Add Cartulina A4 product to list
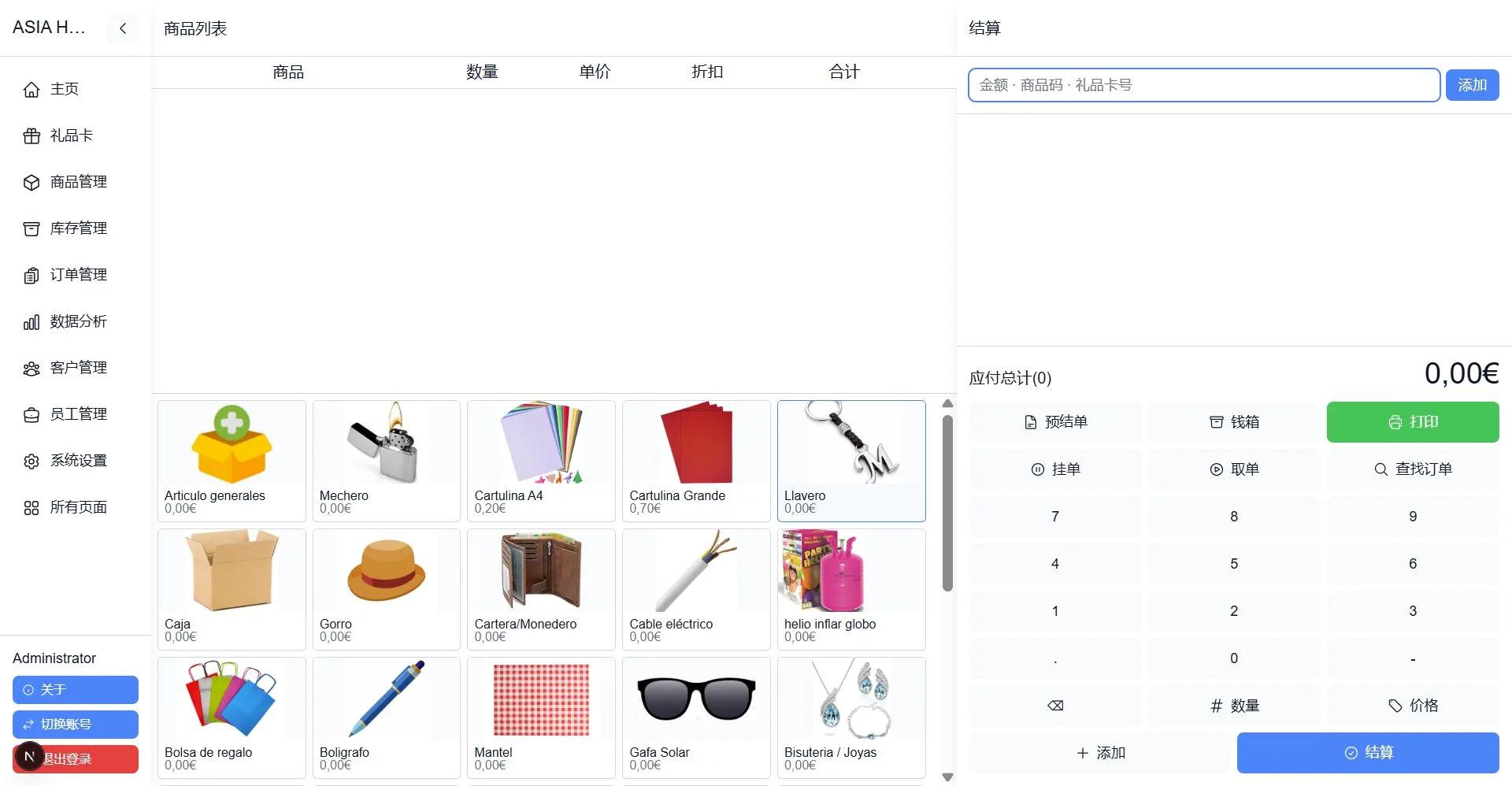 541,461
